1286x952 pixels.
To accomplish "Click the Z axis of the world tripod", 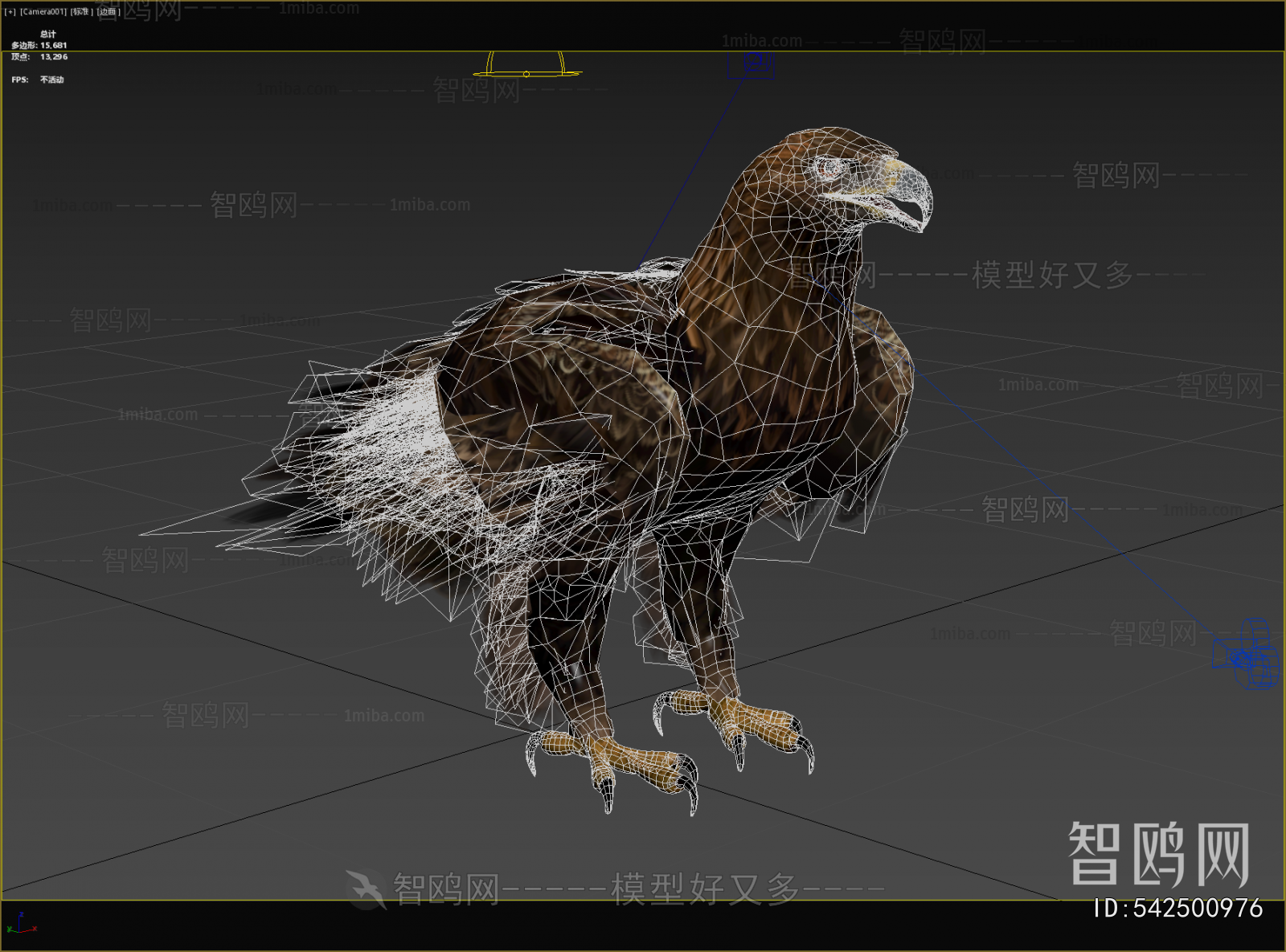I will [x=21, y=914].
